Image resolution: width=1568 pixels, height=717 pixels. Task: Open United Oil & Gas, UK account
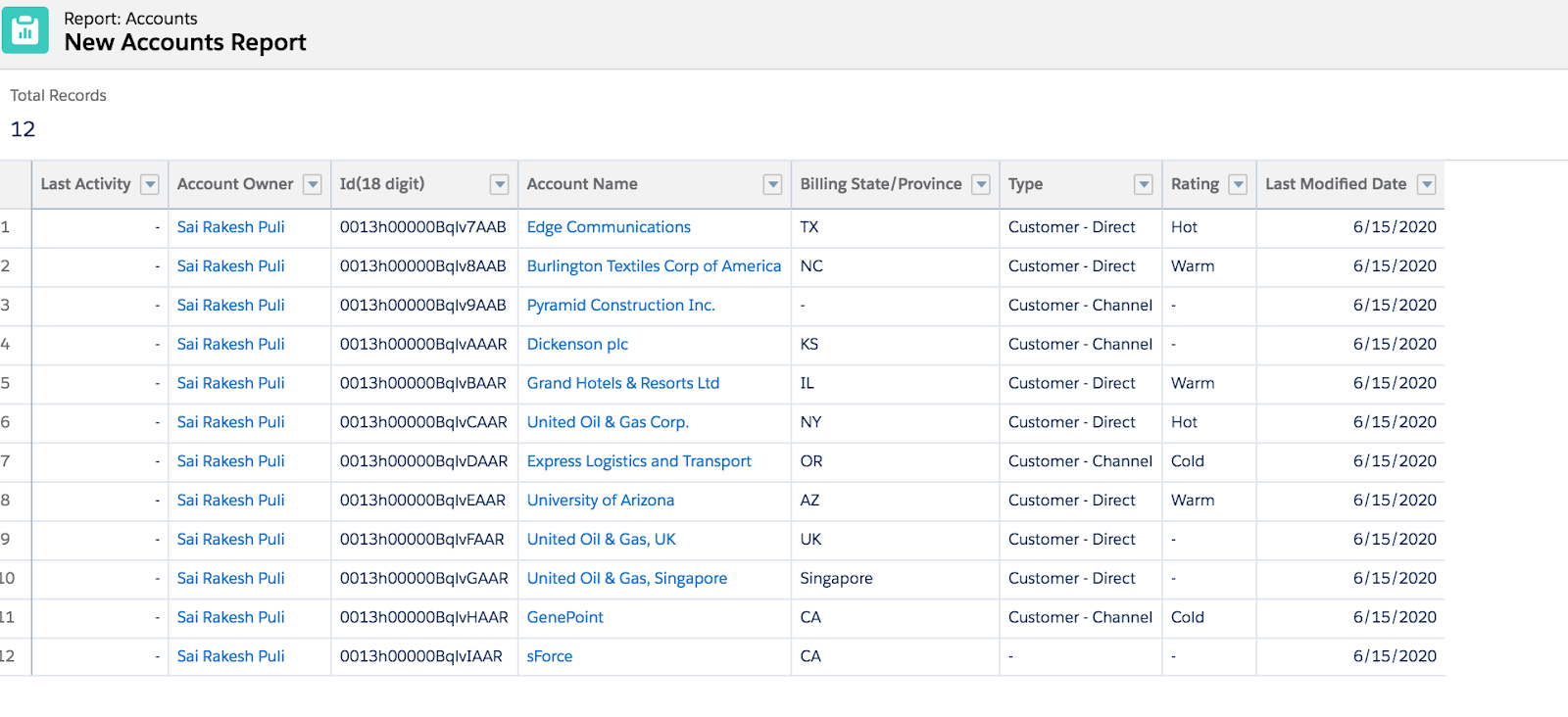coord(602,540)
